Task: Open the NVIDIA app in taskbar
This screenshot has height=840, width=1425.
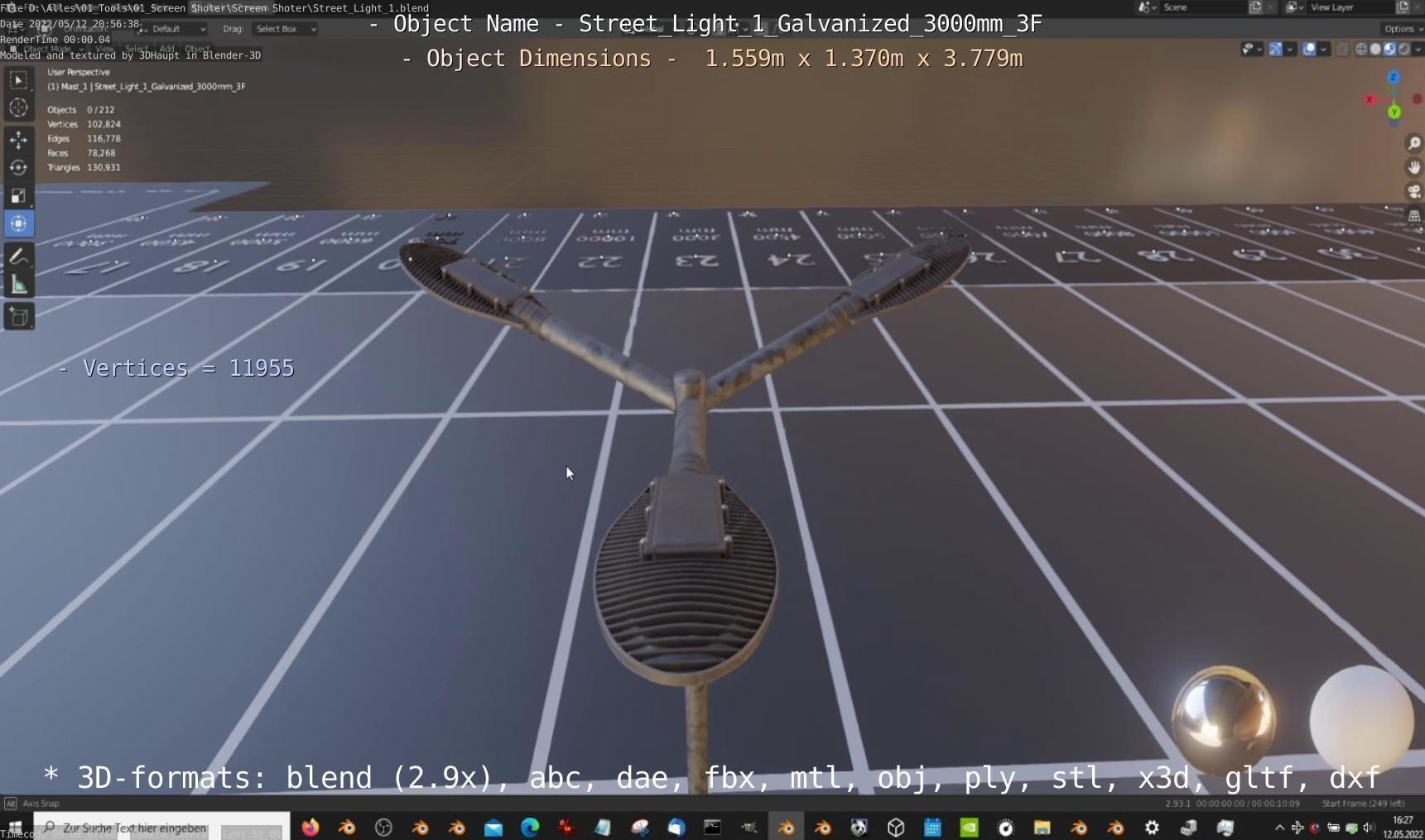Action: pos(969,828)
